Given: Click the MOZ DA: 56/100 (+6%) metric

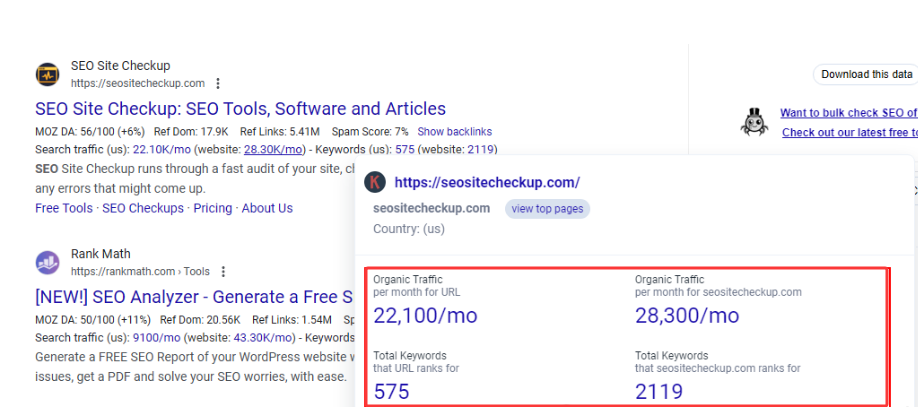Looking at the screenshot, I should [x=90, y=132].
